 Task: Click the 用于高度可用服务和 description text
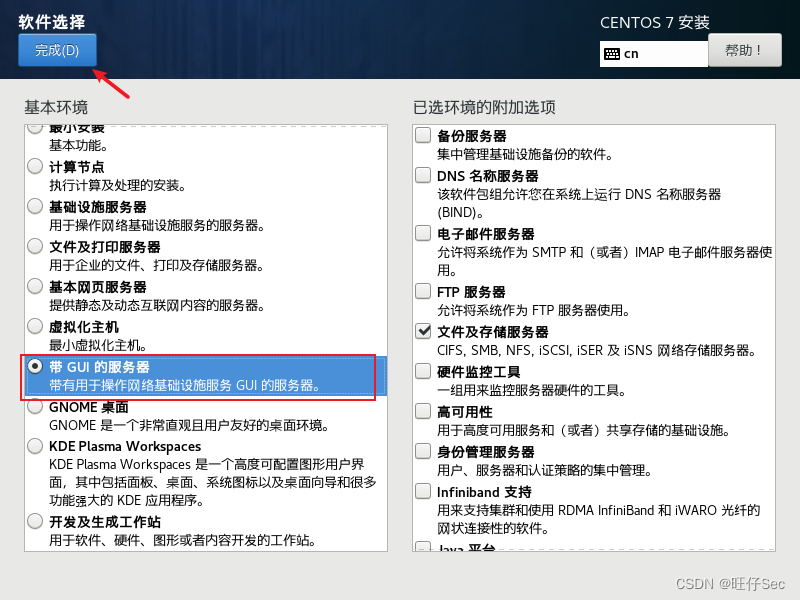click(x=584, y=430)
